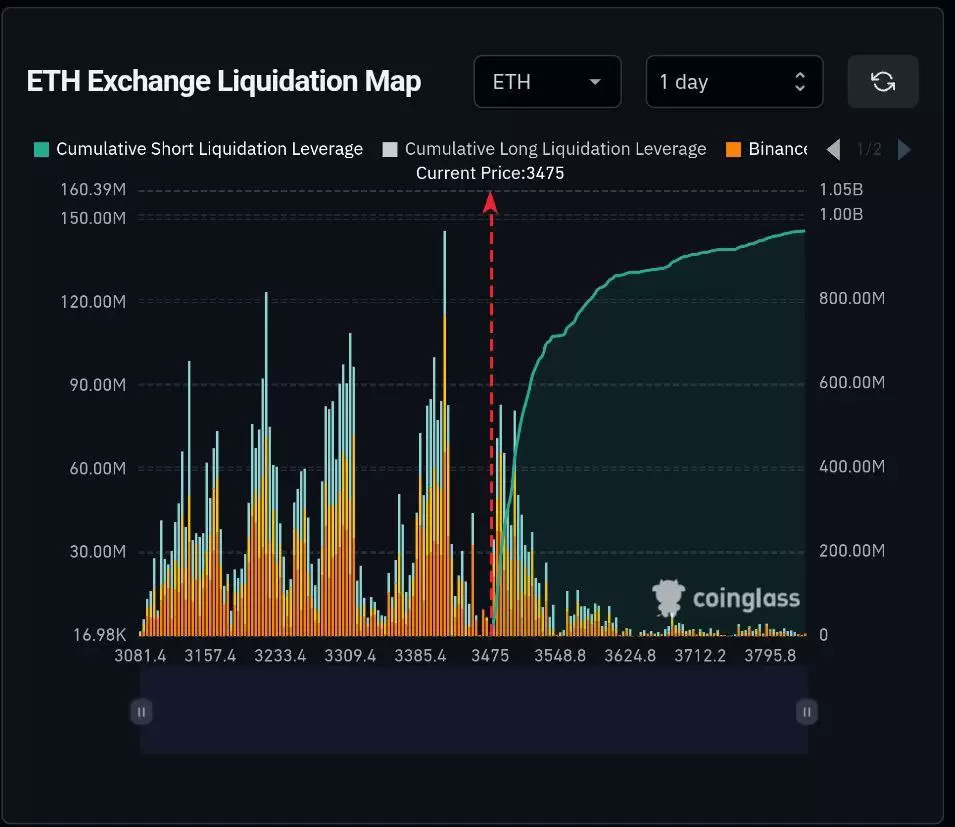The width and height of the screenshot is (955, 827).
Task: Click the red current price arrow marker
Action: 490,203
